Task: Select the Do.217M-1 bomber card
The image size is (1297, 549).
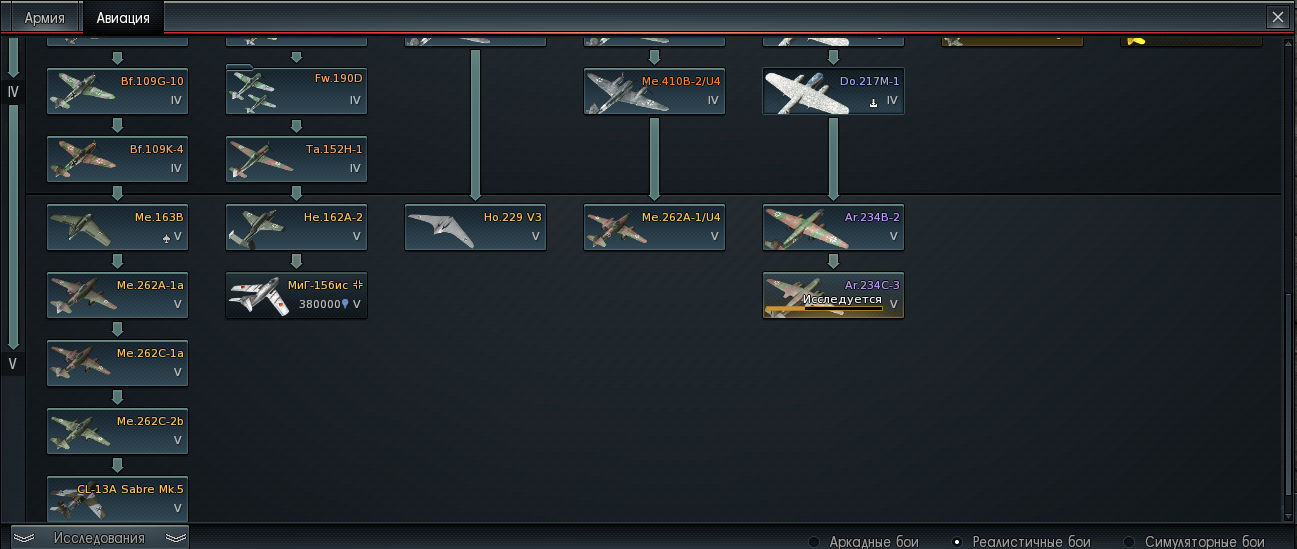Action: pyautogui.click(x=833, y=91)
